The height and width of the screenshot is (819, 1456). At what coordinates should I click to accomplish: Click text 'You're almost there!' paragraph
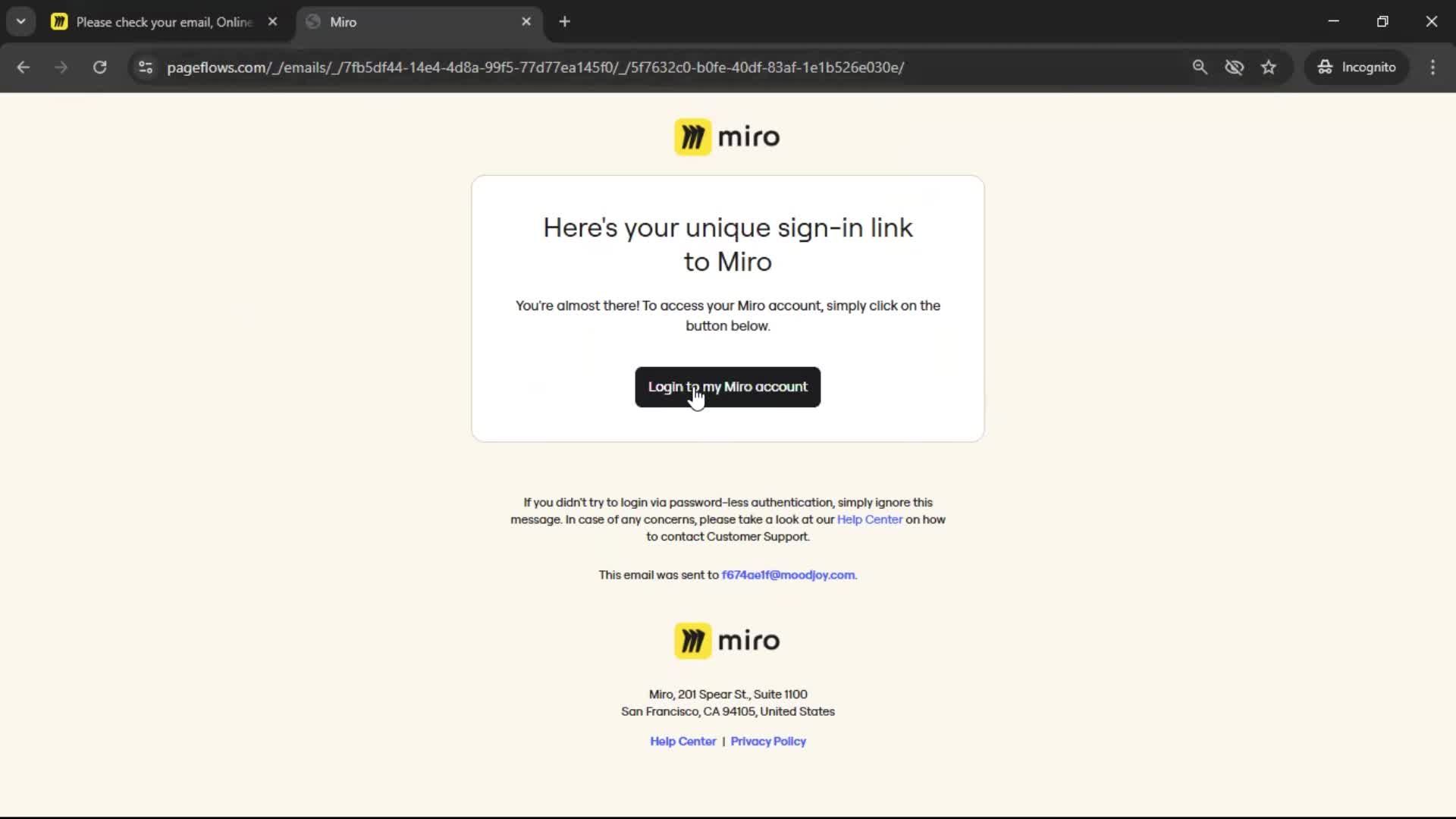point(727,315)
